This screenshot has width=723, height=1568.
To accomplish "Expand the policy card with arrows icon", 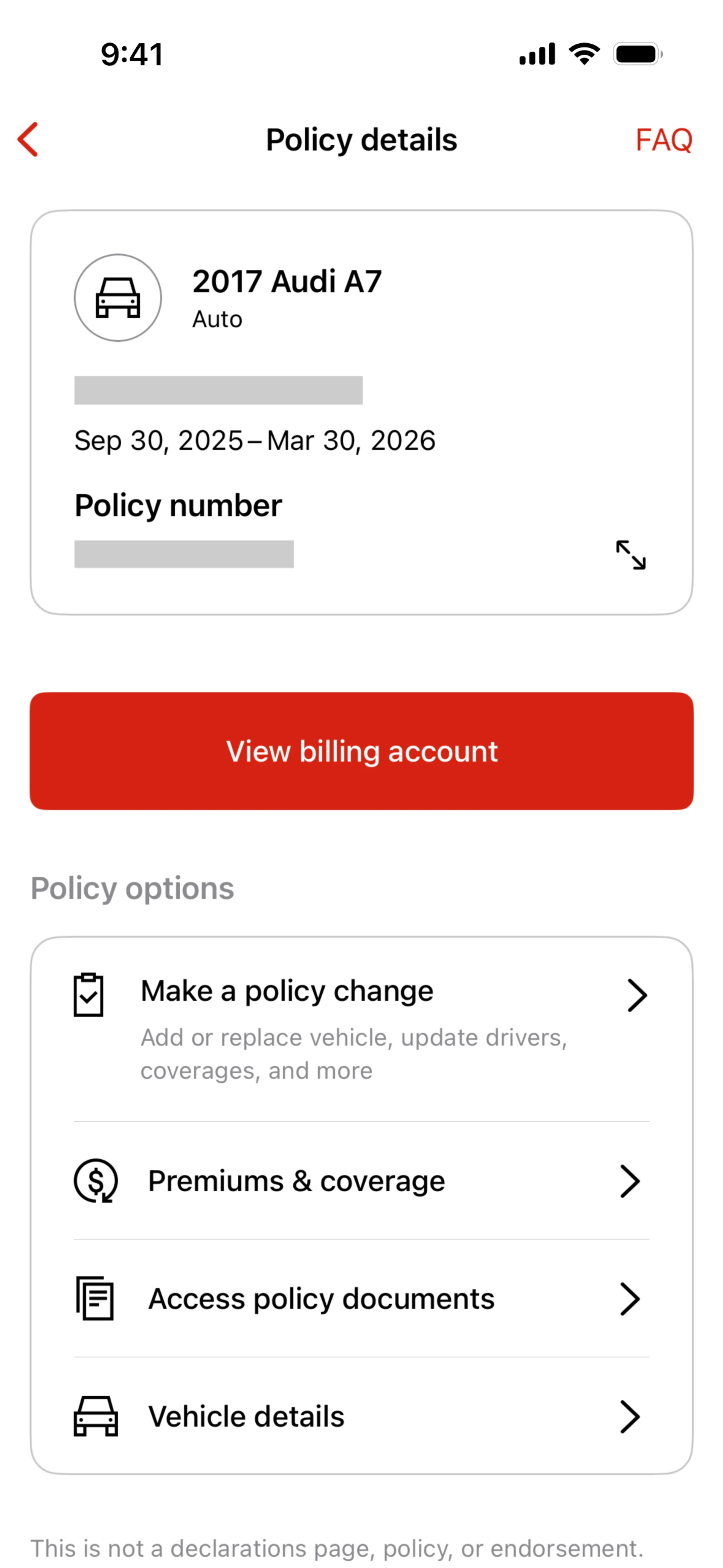I will (630, 555).
